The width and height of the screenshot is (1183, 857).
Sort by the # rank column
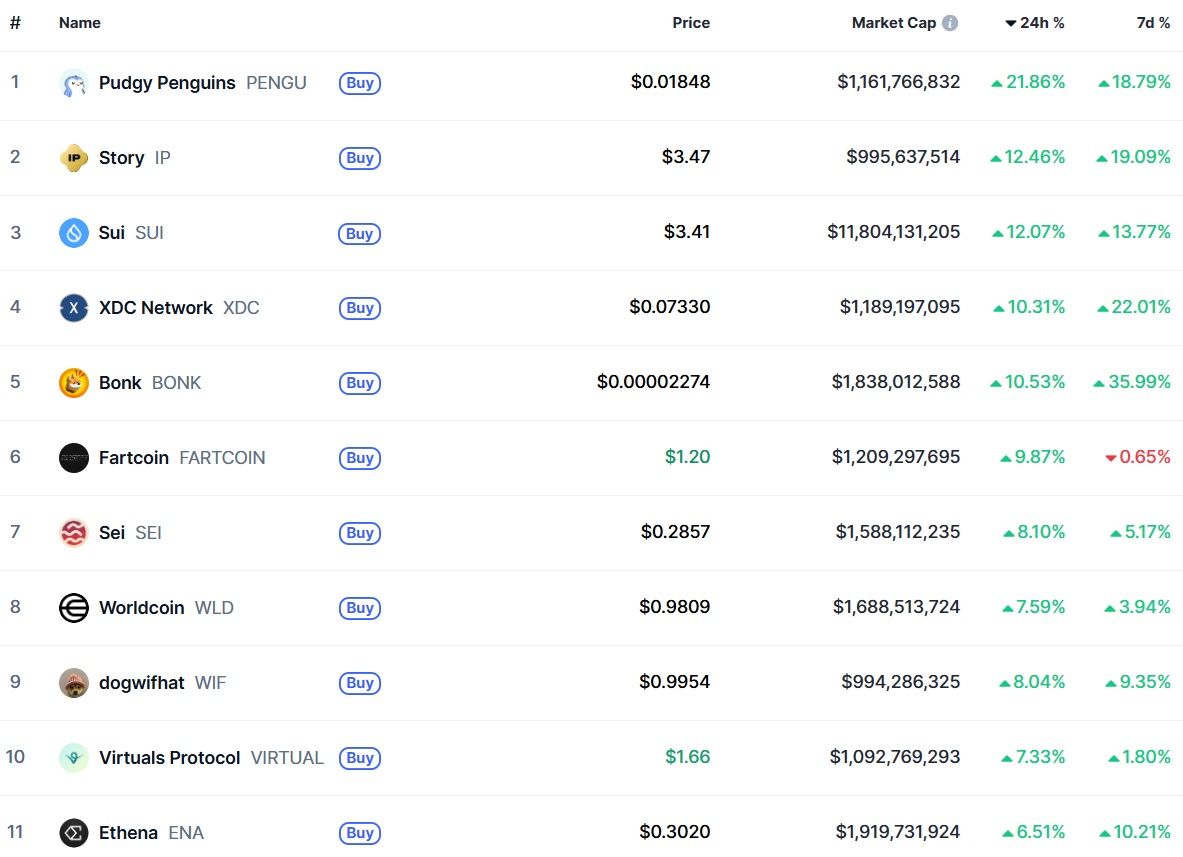click(15, 23)
